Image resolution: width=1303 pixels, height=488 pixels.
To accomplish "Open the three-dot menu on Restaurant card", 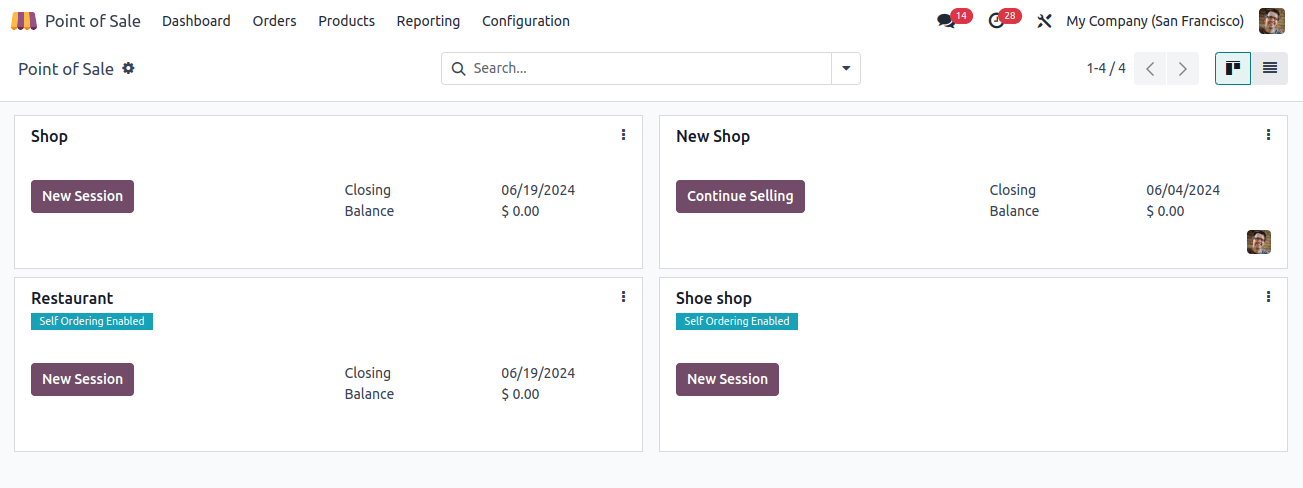I will tap(623, 297).
